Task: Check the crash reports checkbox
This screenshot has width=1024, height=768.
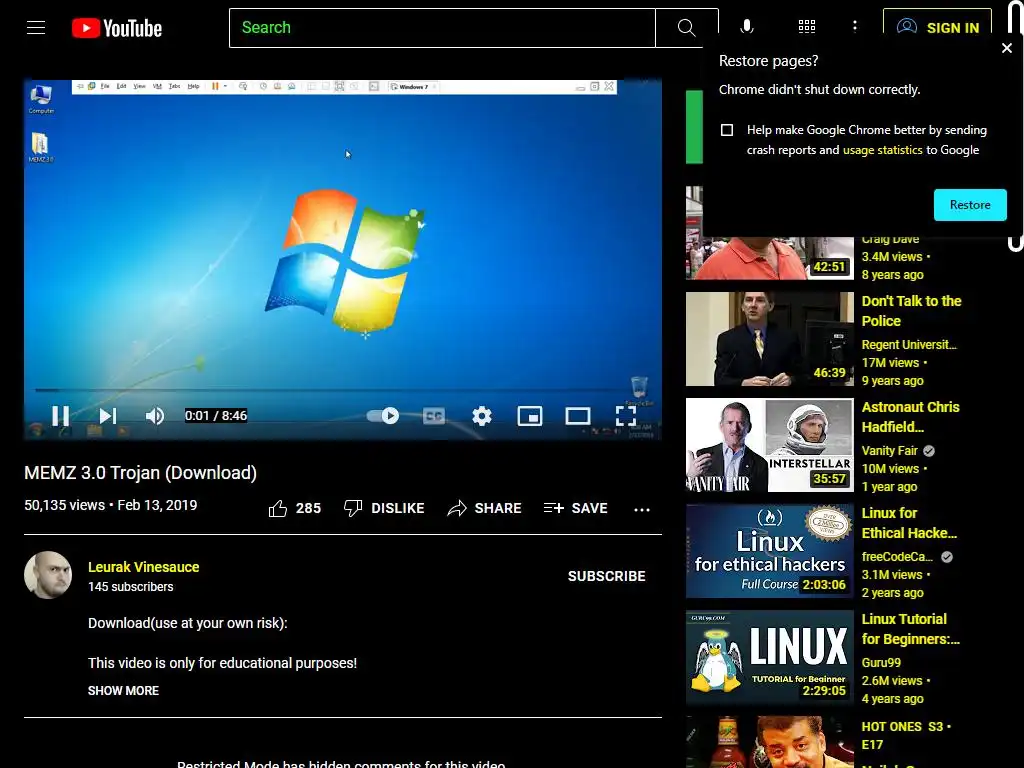Action: [727, 130]
